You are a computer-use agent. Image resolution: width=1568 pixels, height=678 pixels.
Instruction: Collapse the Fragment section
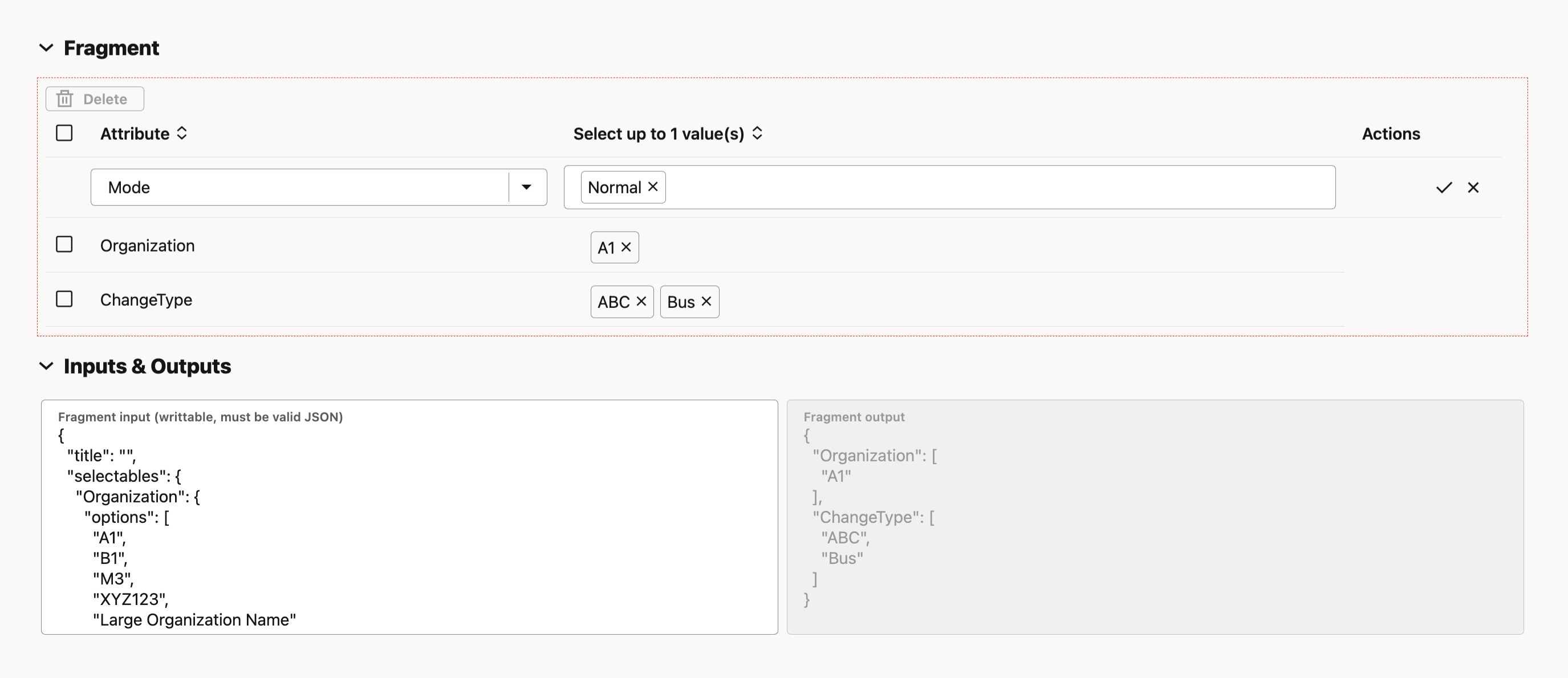46,47
